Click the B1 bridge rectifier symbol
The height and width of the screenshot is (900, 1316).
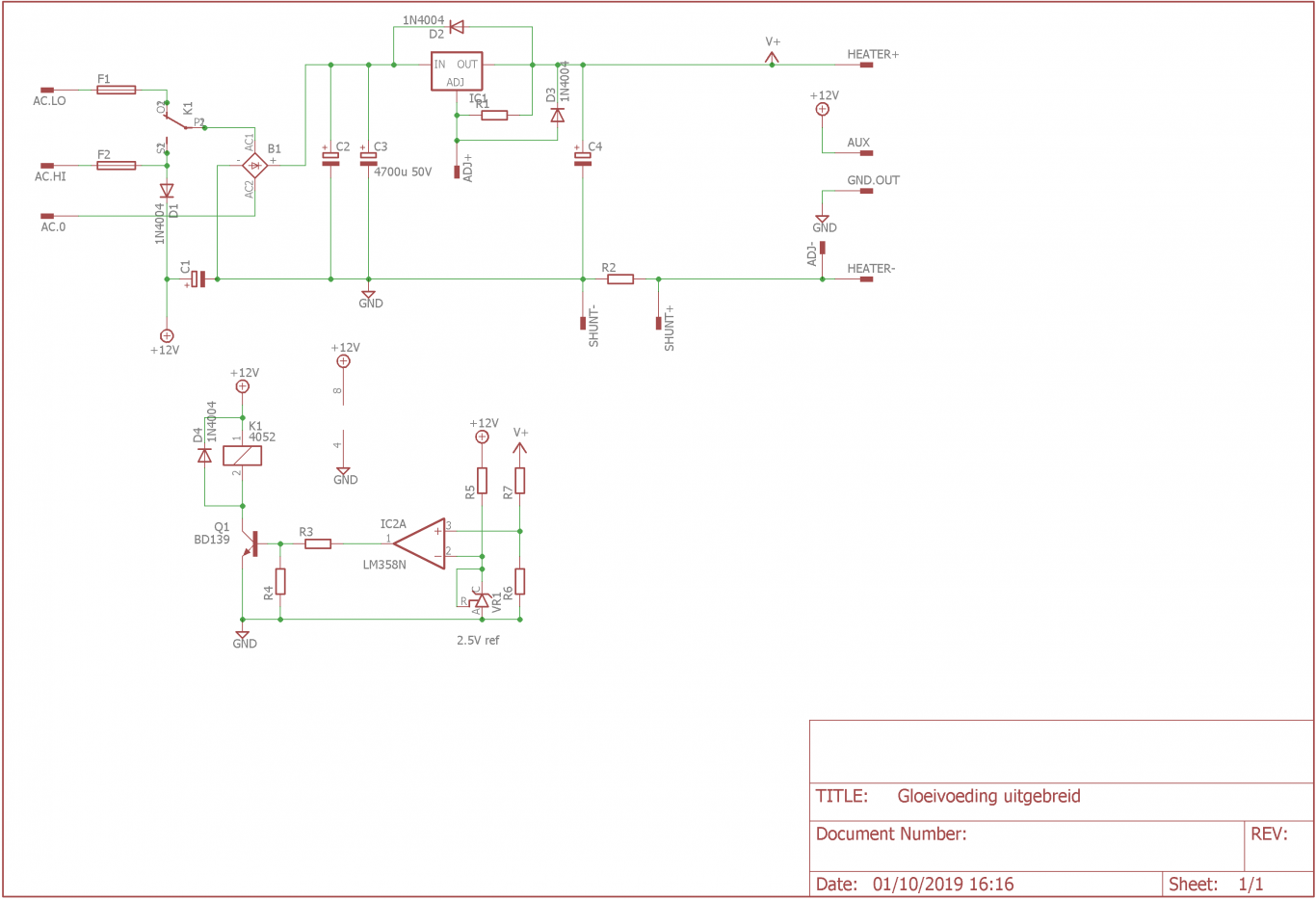click(x=254, y=165)
